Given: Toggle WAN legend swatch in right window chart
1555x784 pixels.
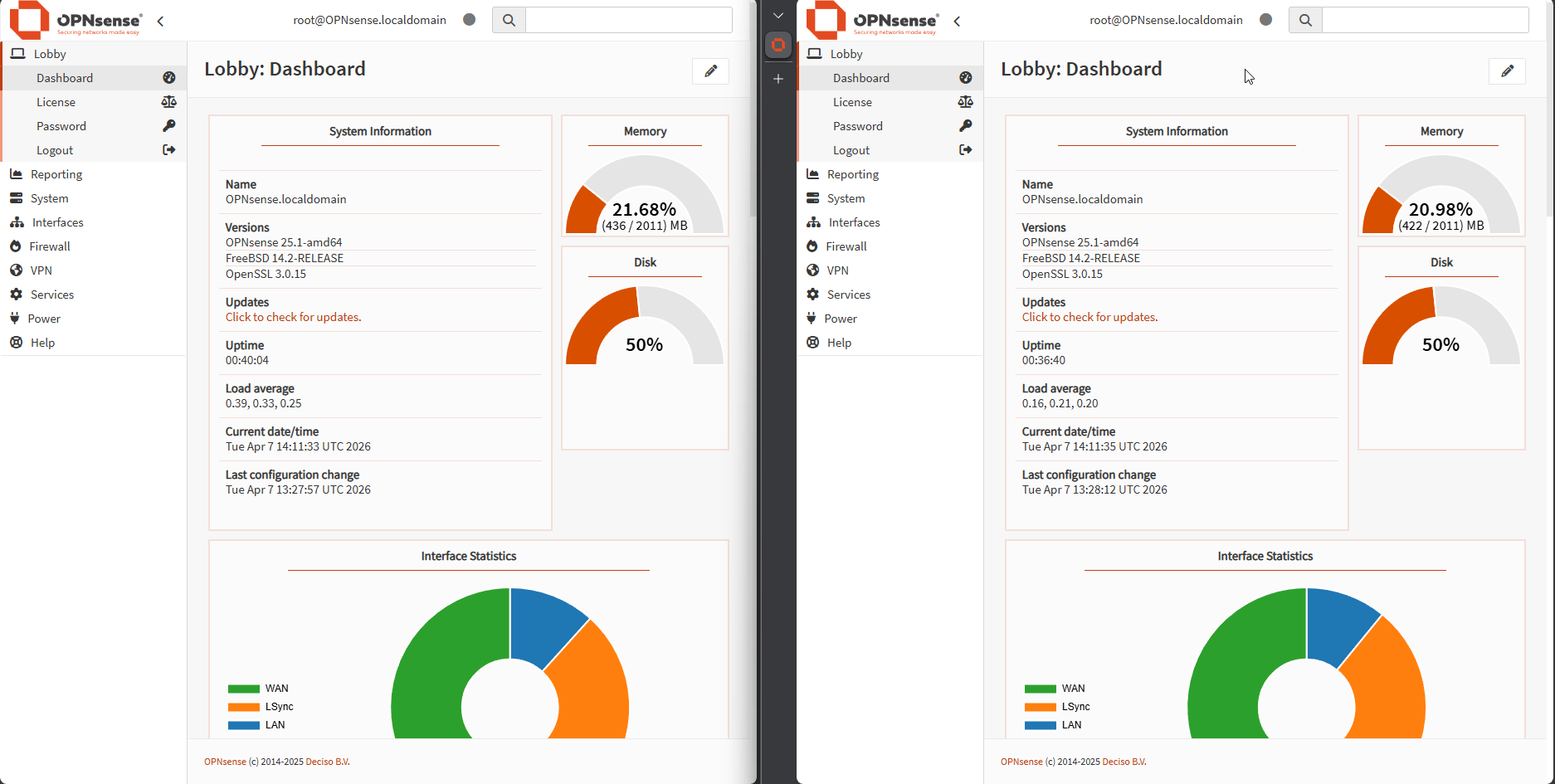Looking at the screenshot, I should (x=1041, y=689).
